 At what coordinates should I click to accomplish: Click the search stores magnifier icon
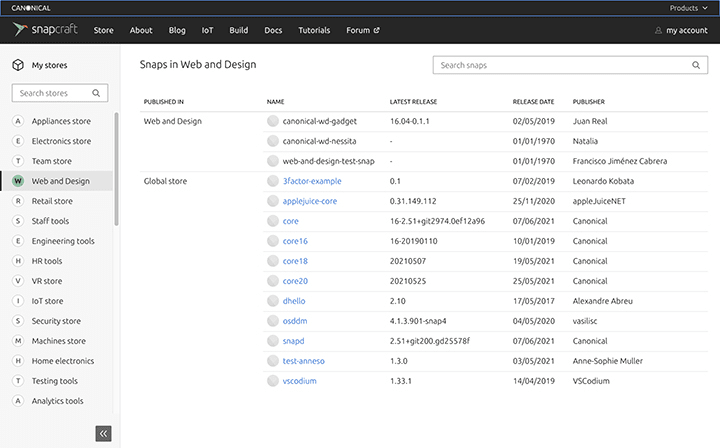96,93
